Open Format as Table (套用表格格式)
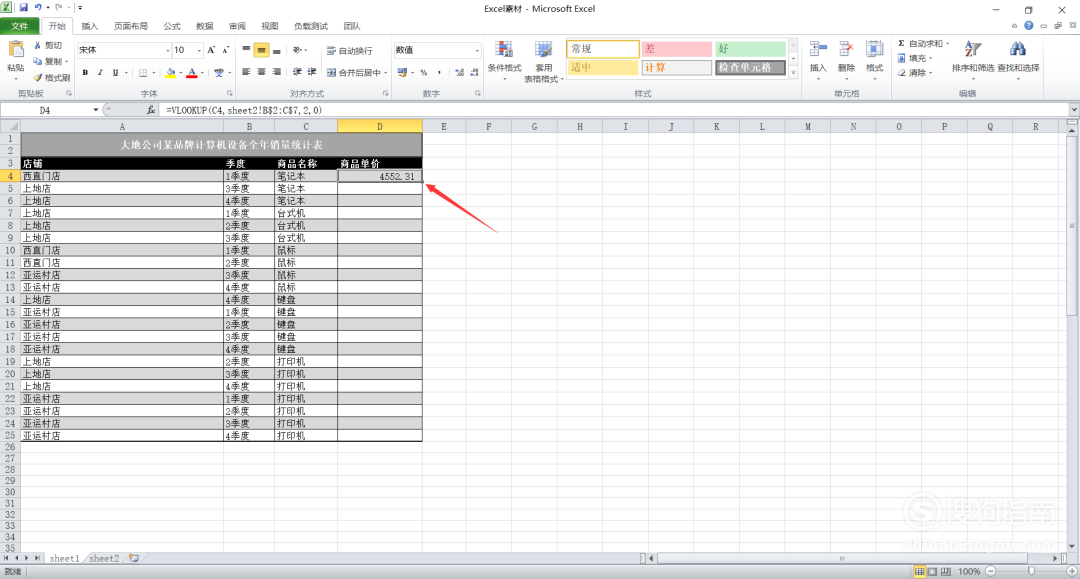Screen dimensions: 1080x579 point(543,61)
